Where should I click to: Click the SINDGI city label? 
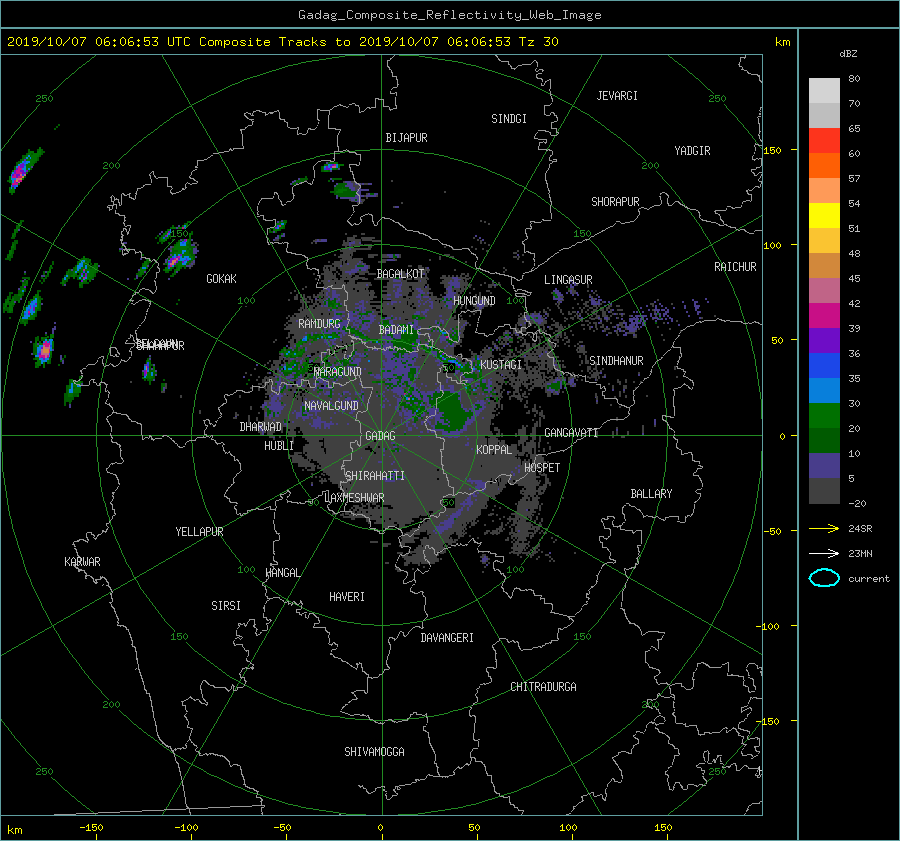pyautogui.click(x=509, y=119)
